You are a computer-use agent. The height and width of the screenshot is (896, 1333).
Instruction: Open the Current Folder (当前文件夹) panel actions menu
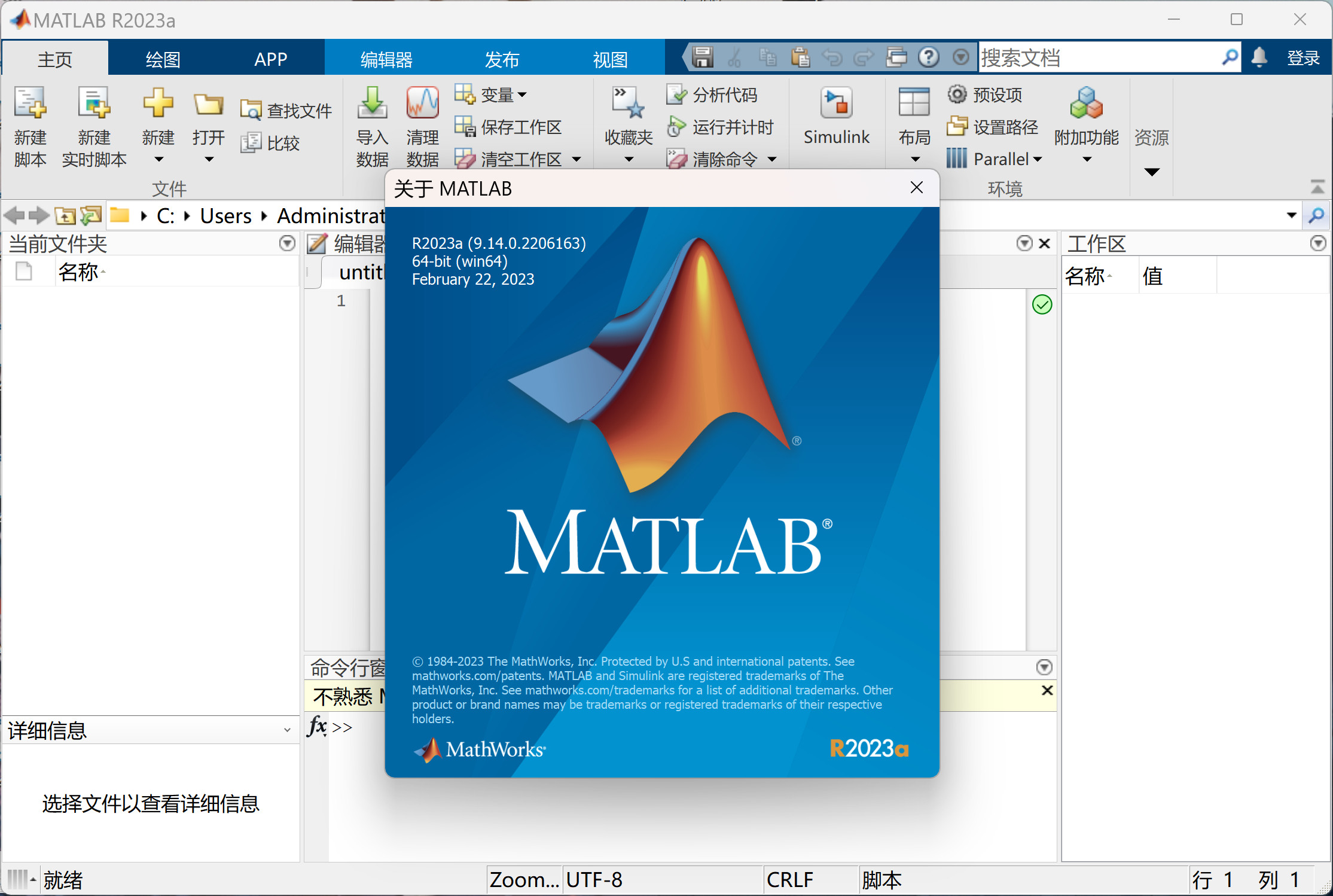click(288, 243)
